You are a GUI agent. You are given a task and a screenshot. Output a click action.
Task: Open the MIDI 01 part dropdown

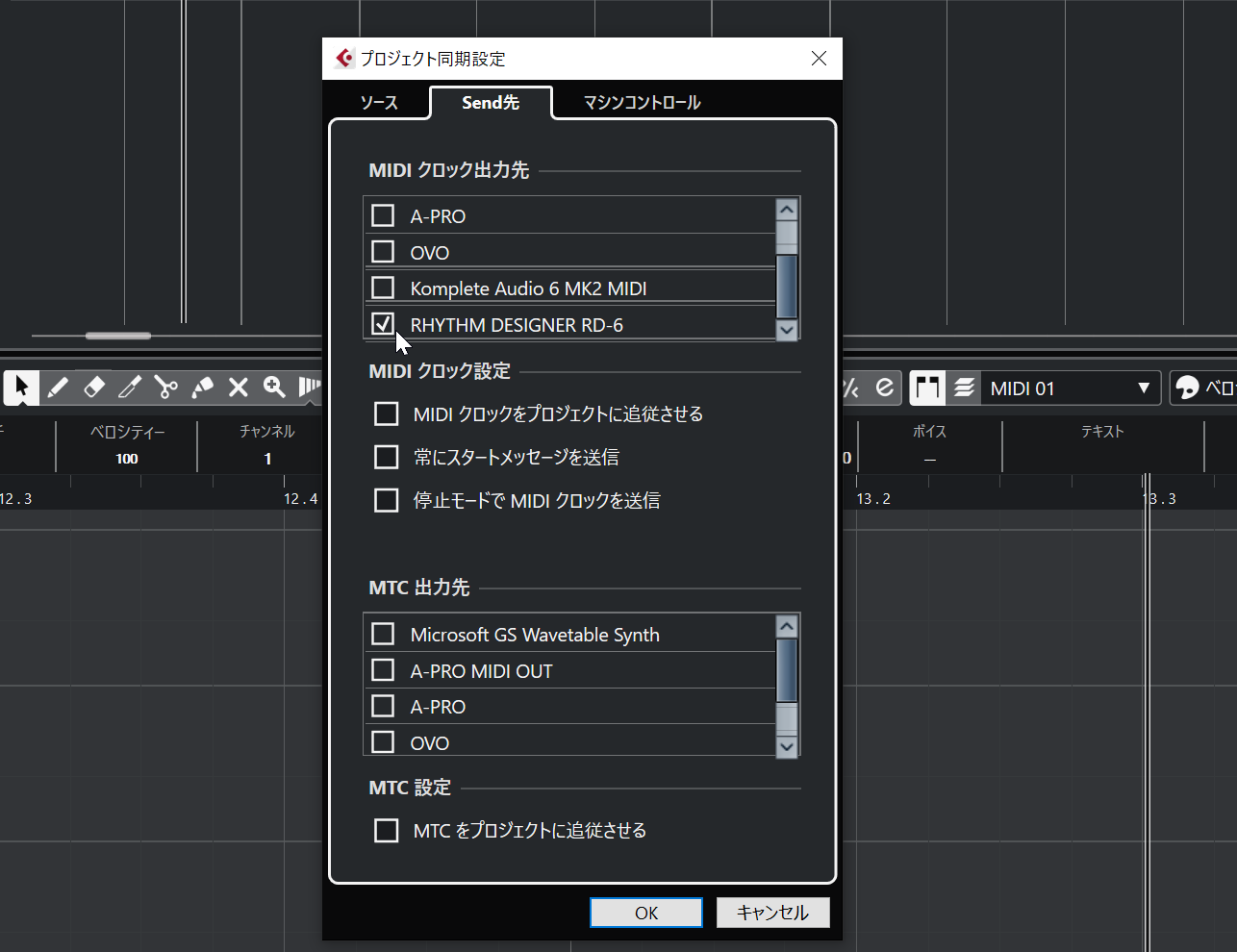tap(1071, 388)
